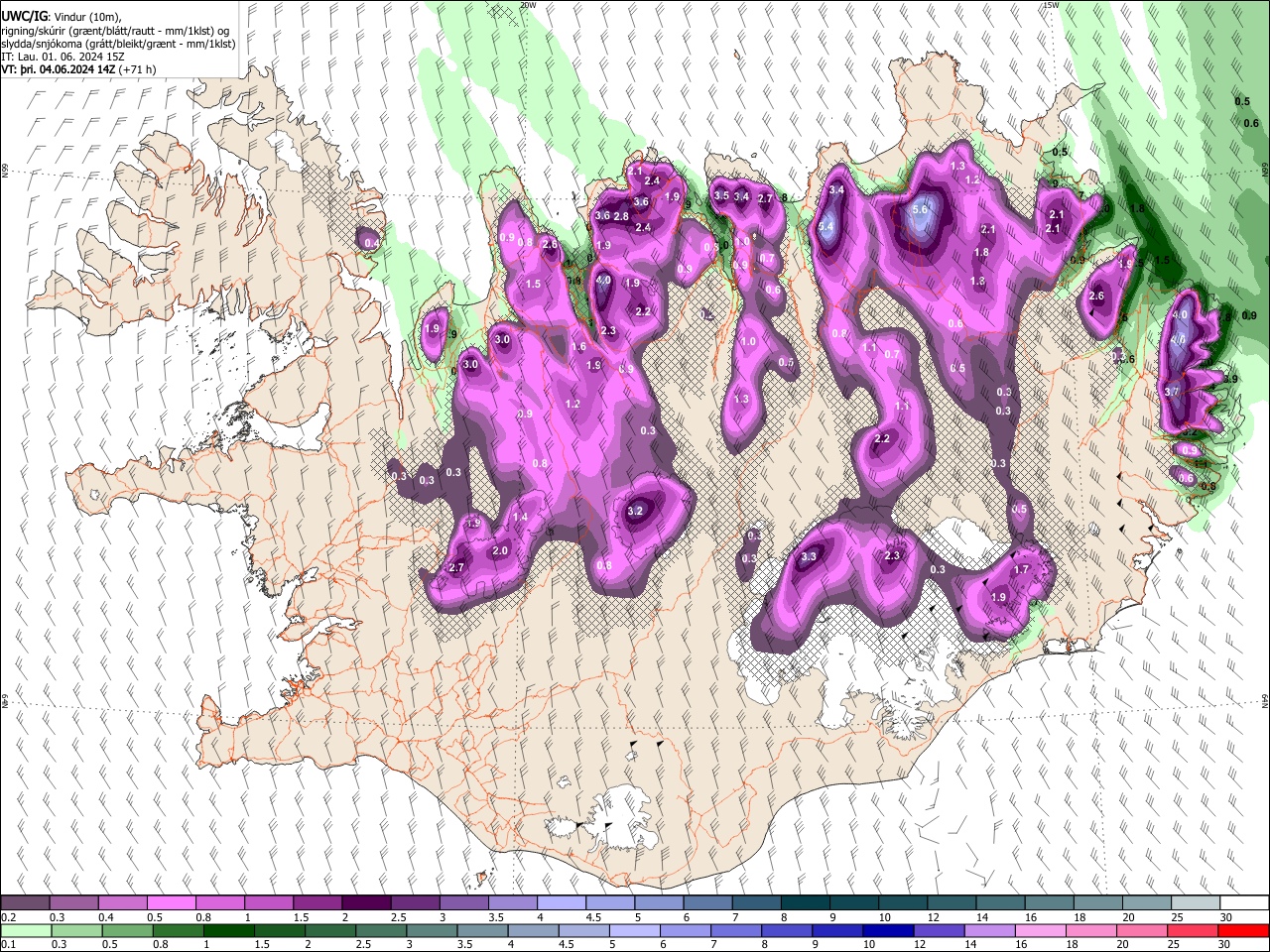This screenshot has width=1270, height=952.
Task: Select the dark plum 0.2–0.3 swatch on upper scale
Action: pos(26,903)
